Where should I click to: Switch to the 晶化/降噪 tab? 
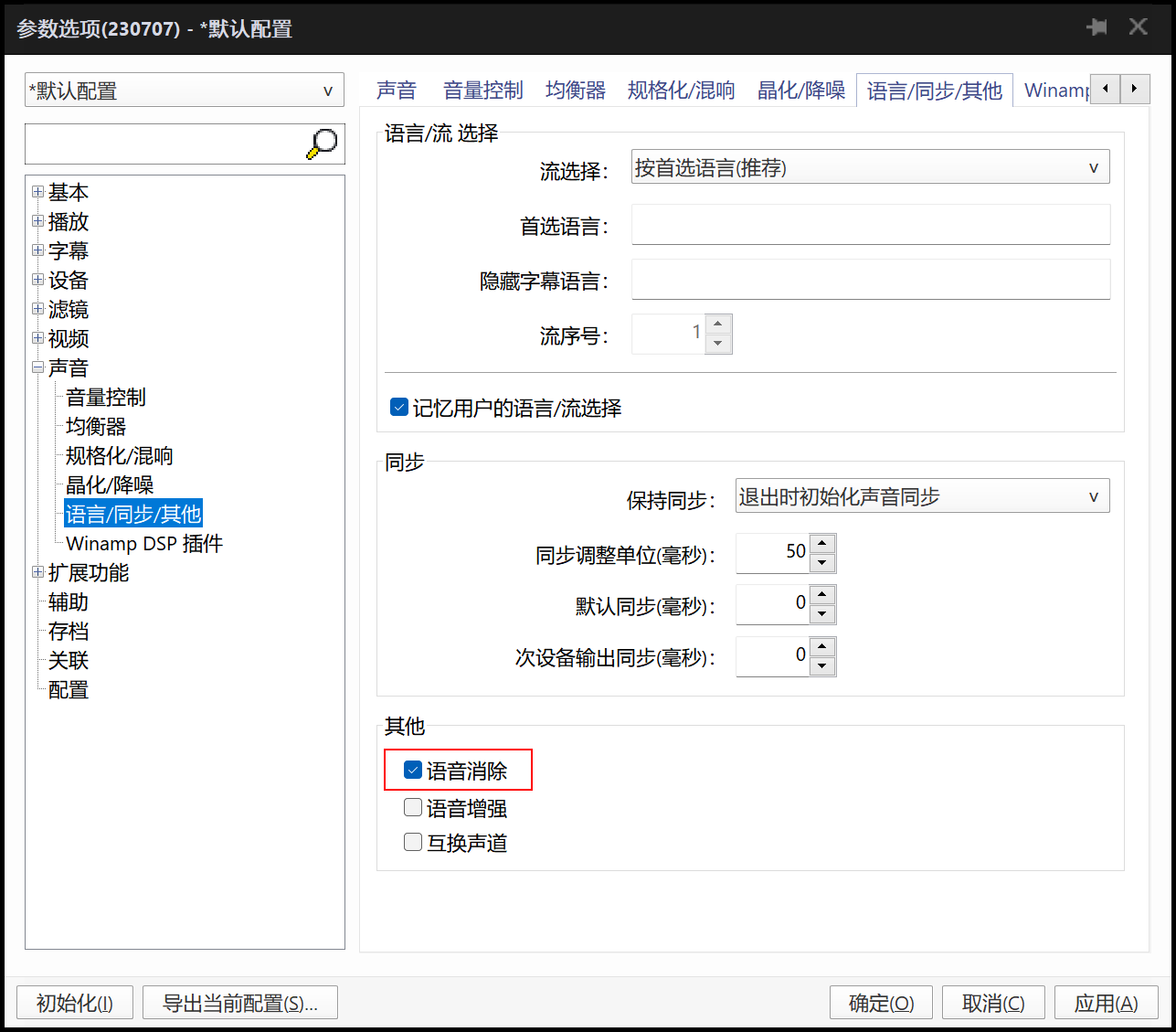[x=800, y=90]
